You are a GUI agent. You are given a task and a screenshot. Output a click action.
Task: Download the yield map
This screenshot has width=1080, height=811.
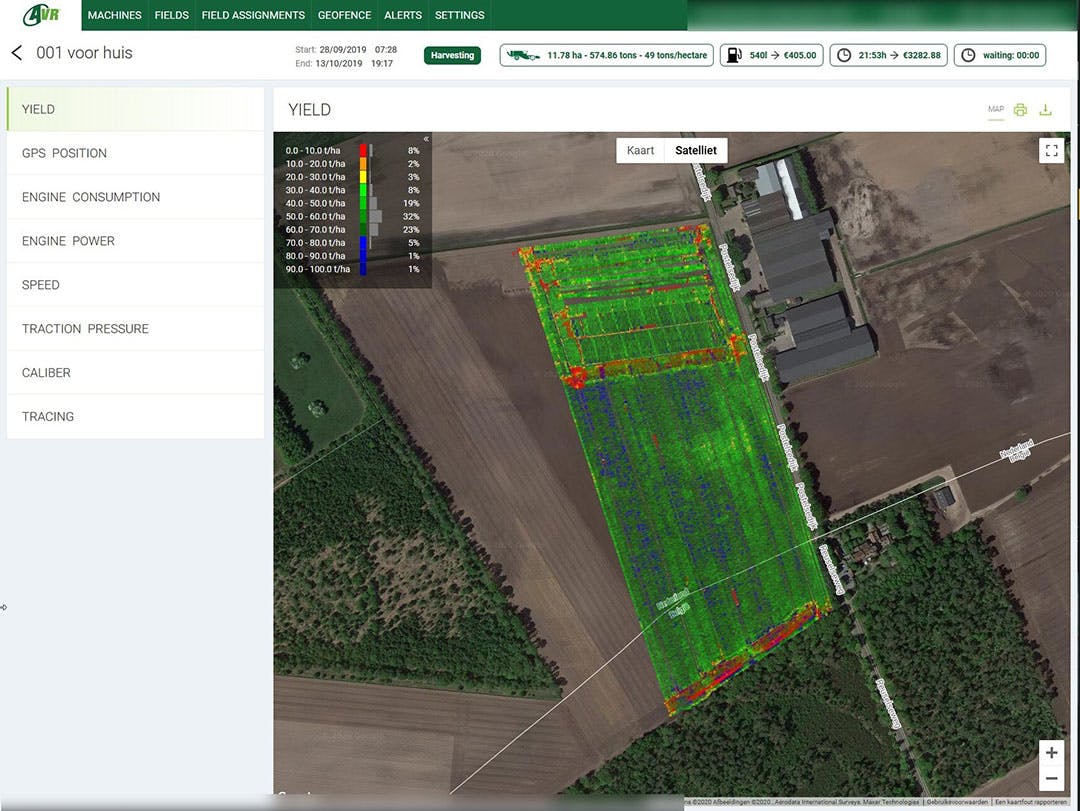[1046, 110]
